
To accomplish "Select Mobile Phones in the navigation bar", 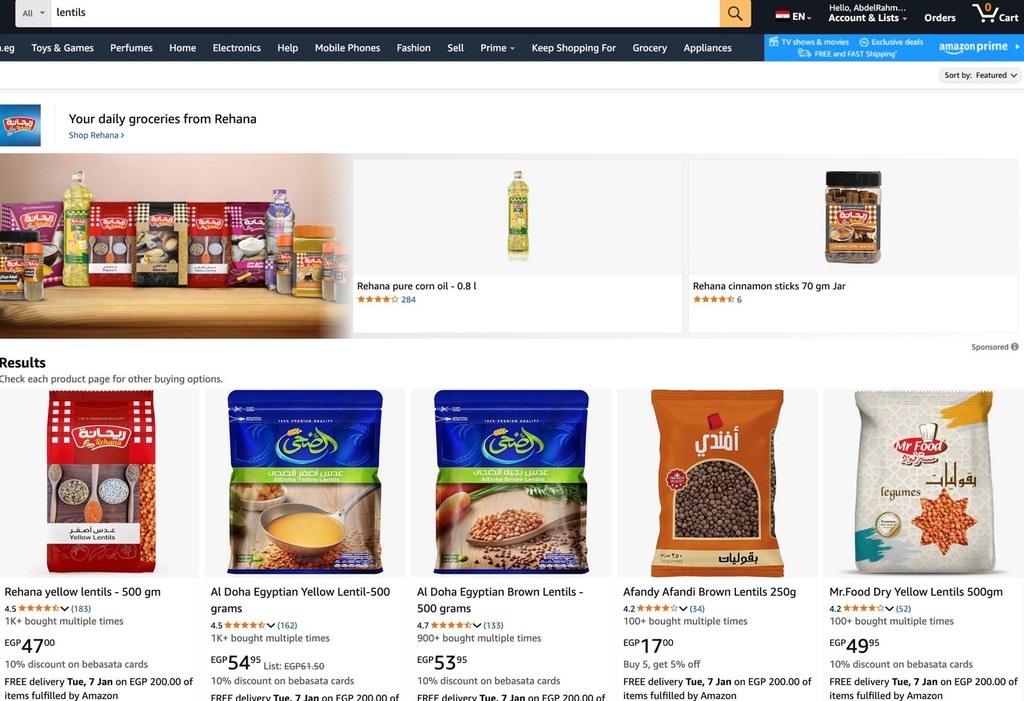I will tap(347, 48).
